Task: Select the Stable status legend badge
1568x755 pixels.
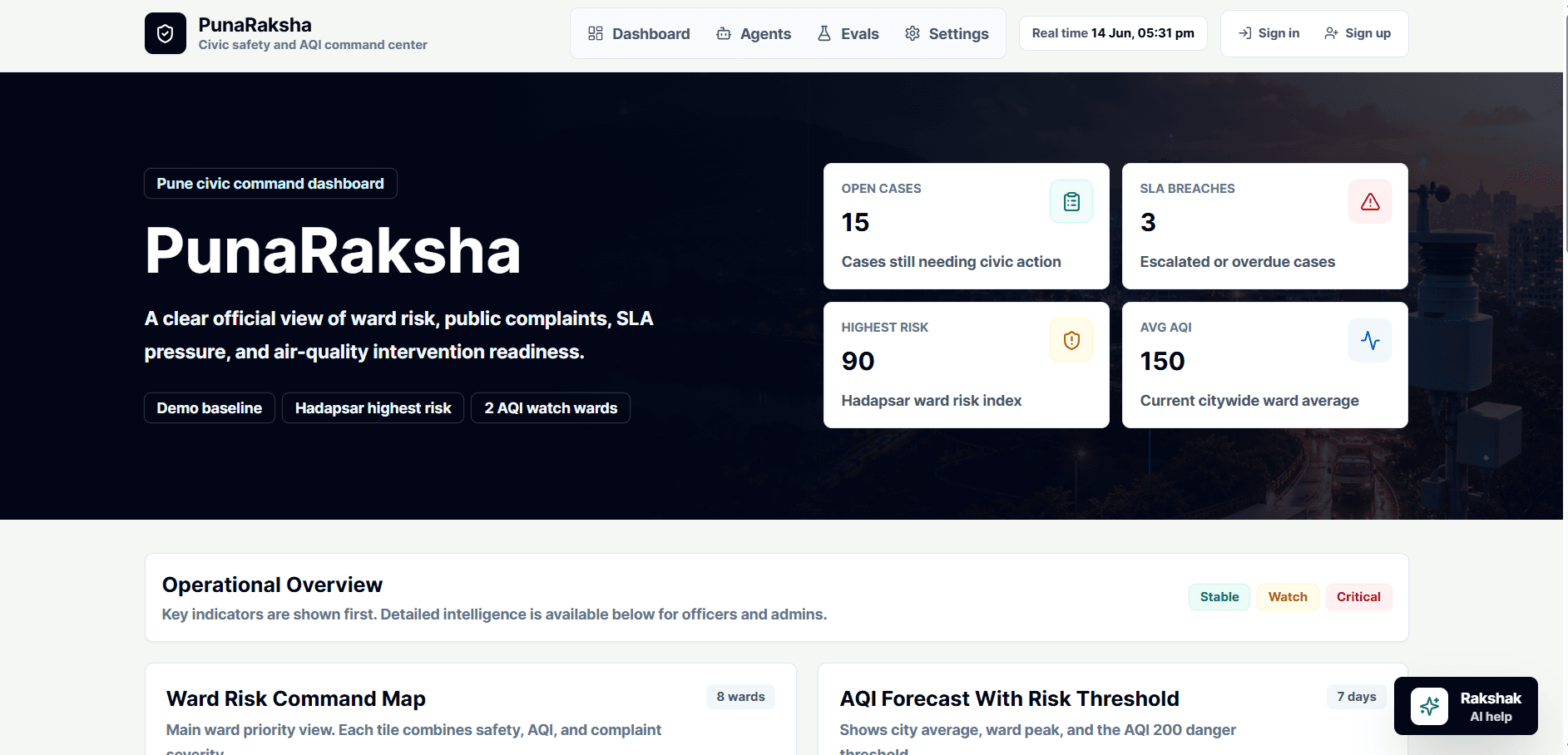Action: (x=1219, y=597)
